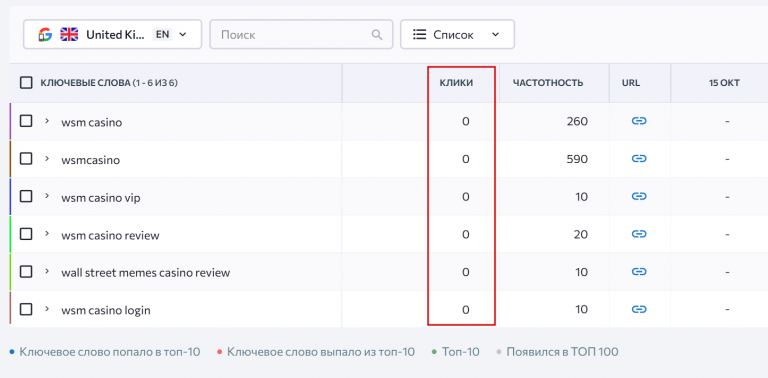Open the United Kingdom EN region dropdown
The image size is (768, 378).
(x=112, y=34)
